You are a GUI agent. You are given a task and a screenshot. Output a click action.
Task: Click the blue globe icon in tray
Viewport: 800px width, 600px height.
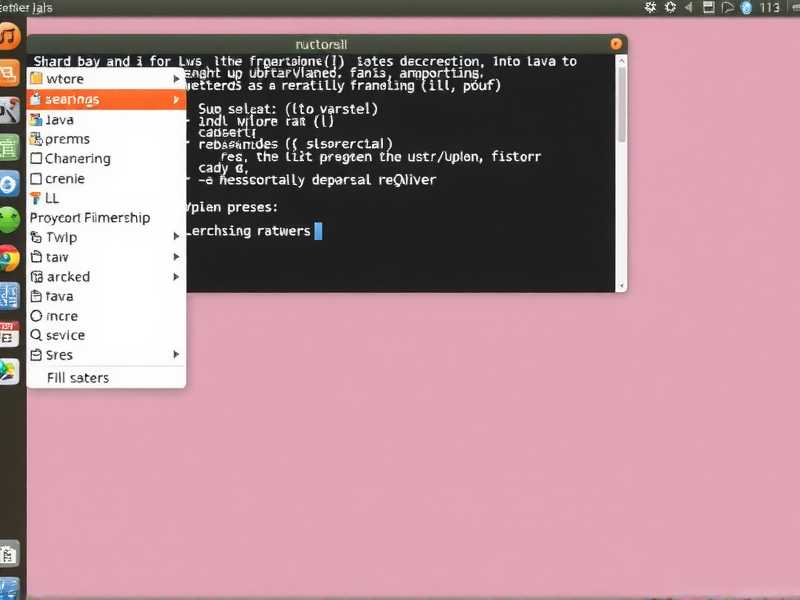pos(745,8)
